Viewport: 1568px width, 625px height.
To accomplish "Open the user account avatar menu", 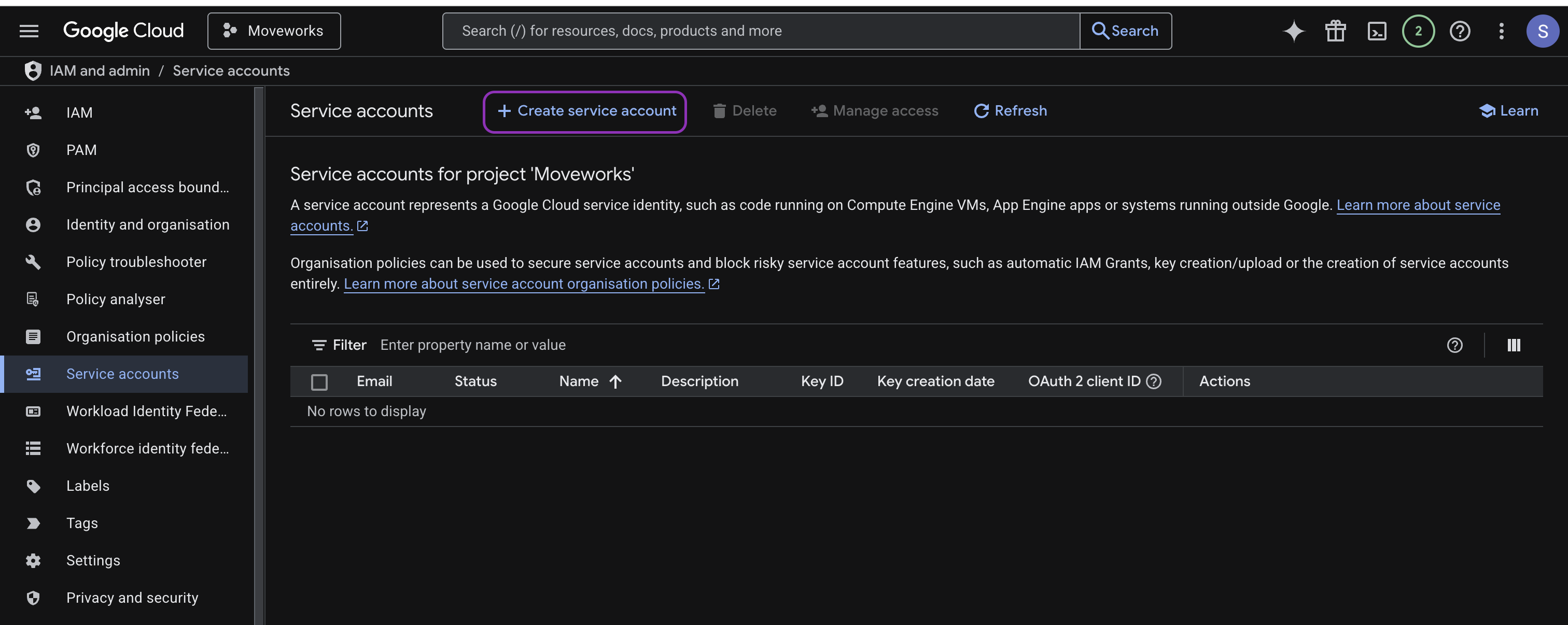I will 1542,31.
